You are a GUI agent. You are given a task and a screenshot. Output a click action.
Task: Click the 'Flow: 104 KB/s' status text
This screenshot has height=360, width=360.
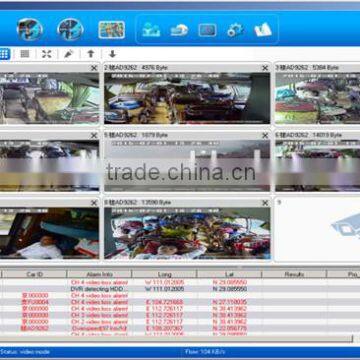pos(205,352)
